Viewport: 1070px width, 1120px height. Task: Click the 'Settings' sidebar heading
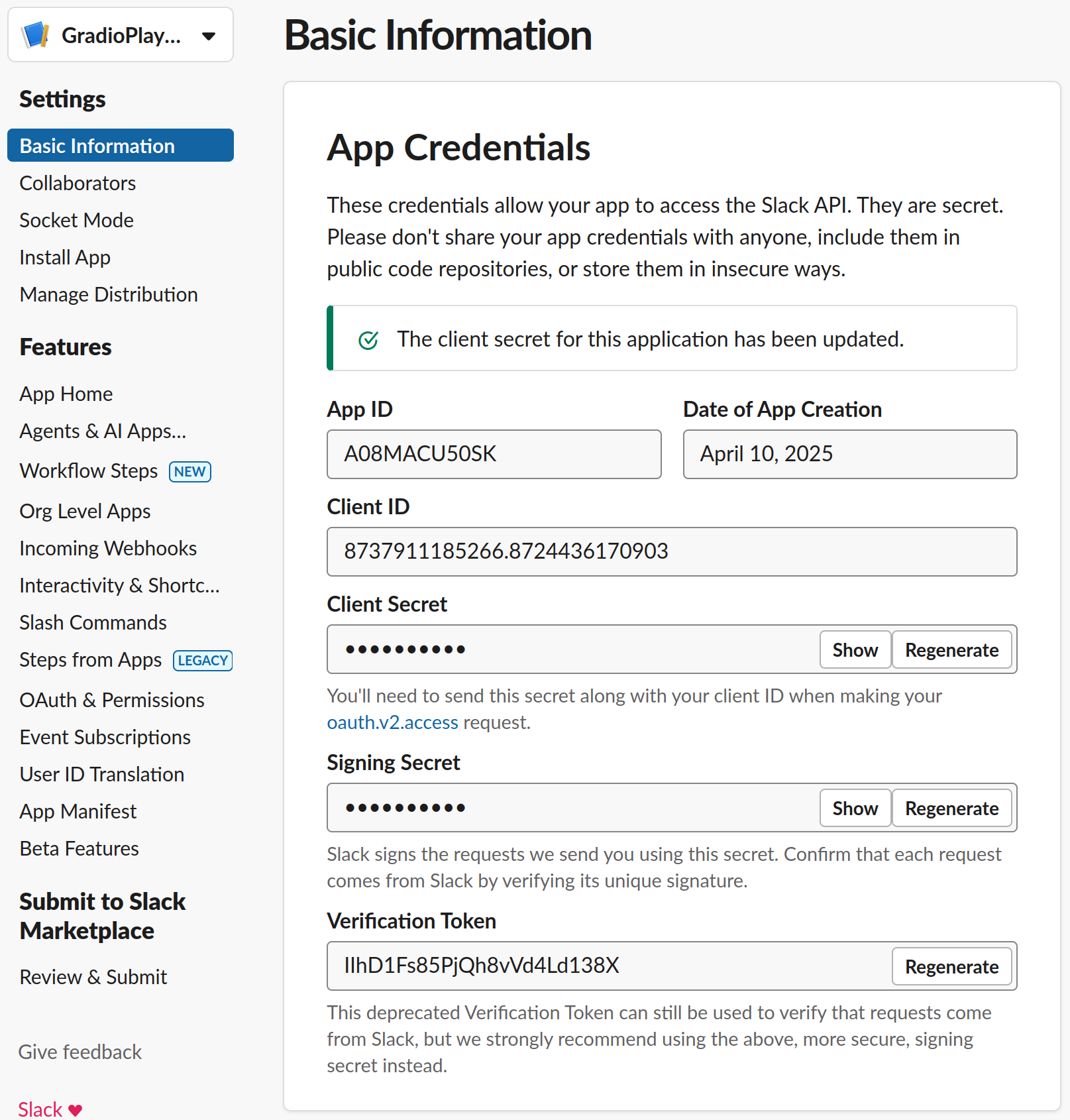pos(62,99)
